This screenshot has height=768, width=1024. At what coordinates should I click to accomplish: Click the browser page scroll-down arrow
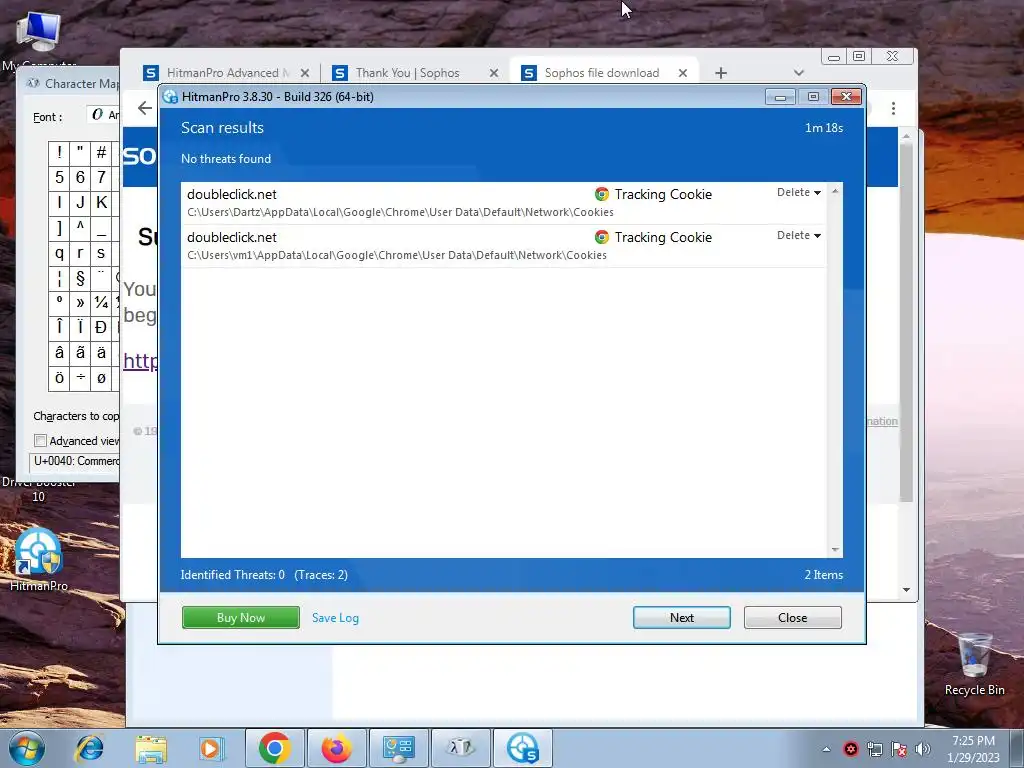[x=906, y=590]
